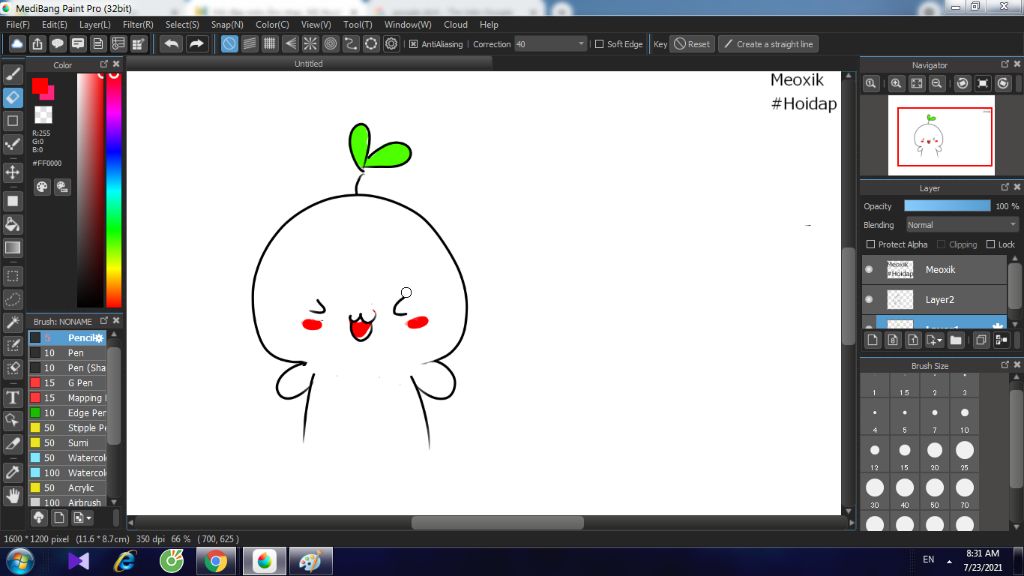Viewport: 1024px width, 576px height.
Task: Switch to the Untitled canvas tab
Action: point(308,63)
